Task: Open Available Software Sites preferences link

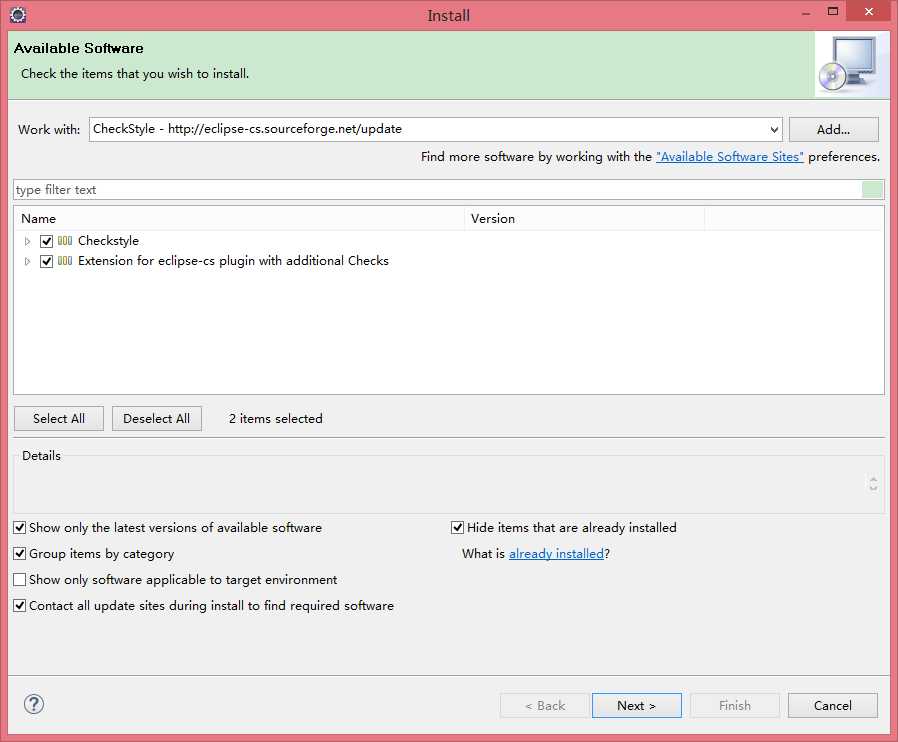Action: click(x=730, y=157)
